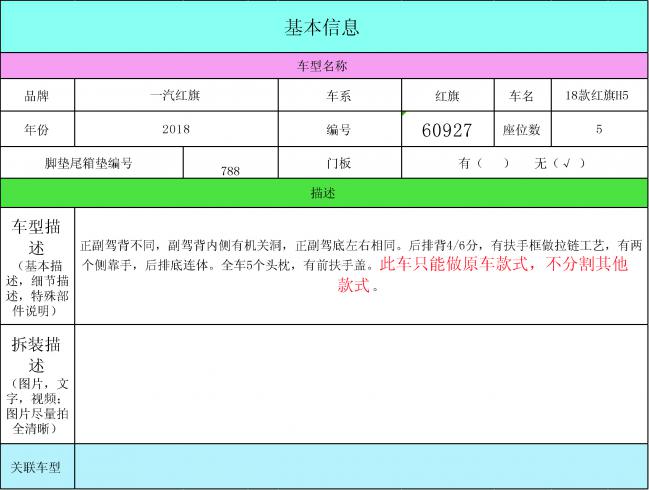
Task: Click the 车系 label cell
Action: point(340,95)
